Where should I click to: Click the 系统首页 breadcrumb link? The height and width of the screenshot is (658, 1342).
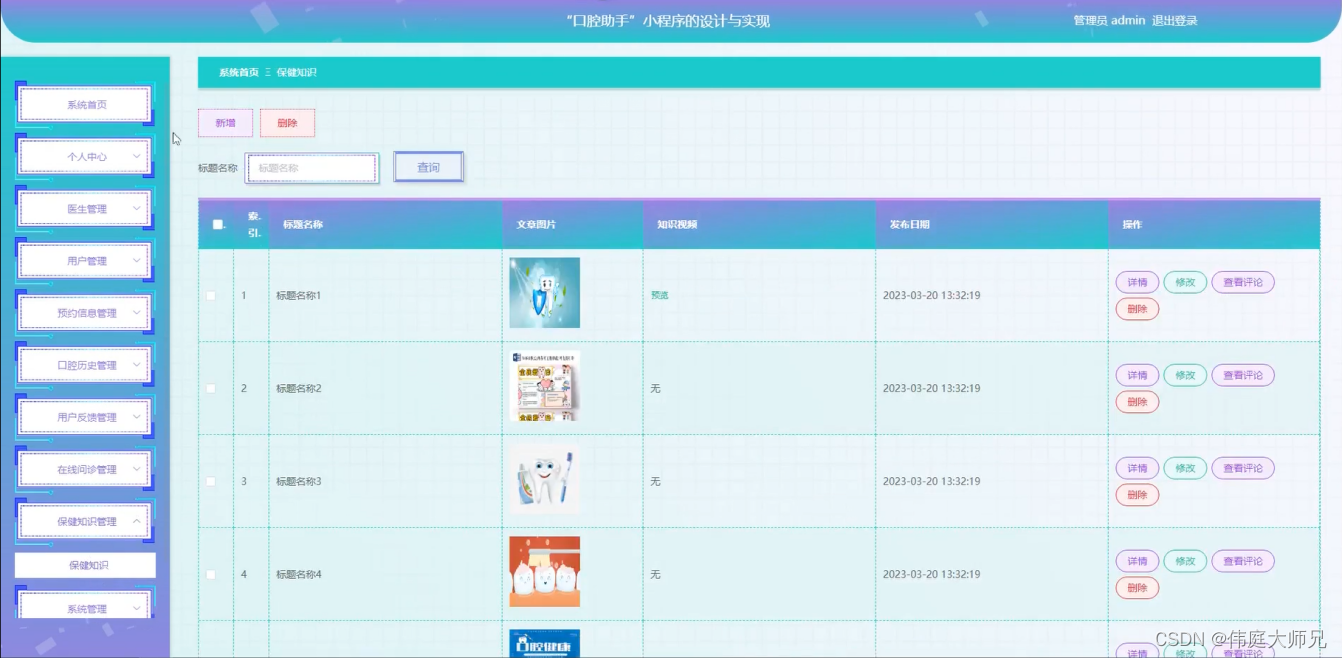click(x=239, y=72)
